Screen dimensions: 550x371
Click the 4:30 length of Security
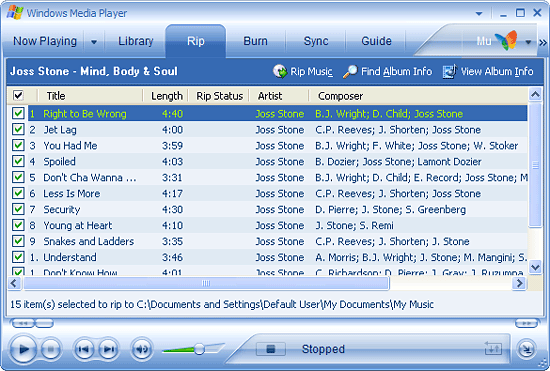coord(172,210)
